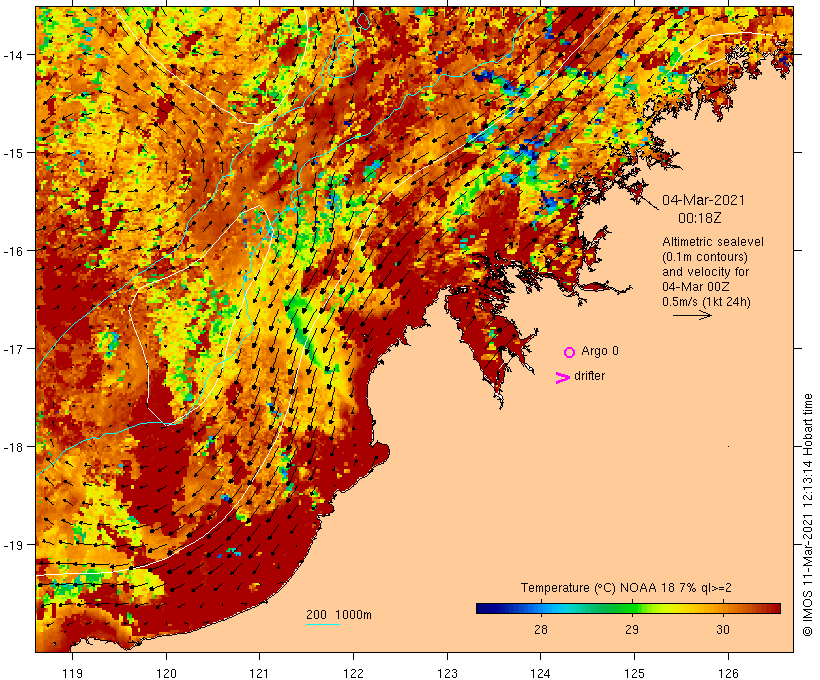Click the 'Temperature (°C) NOAA 18 7% ql>=2' title

coord(626,587)
